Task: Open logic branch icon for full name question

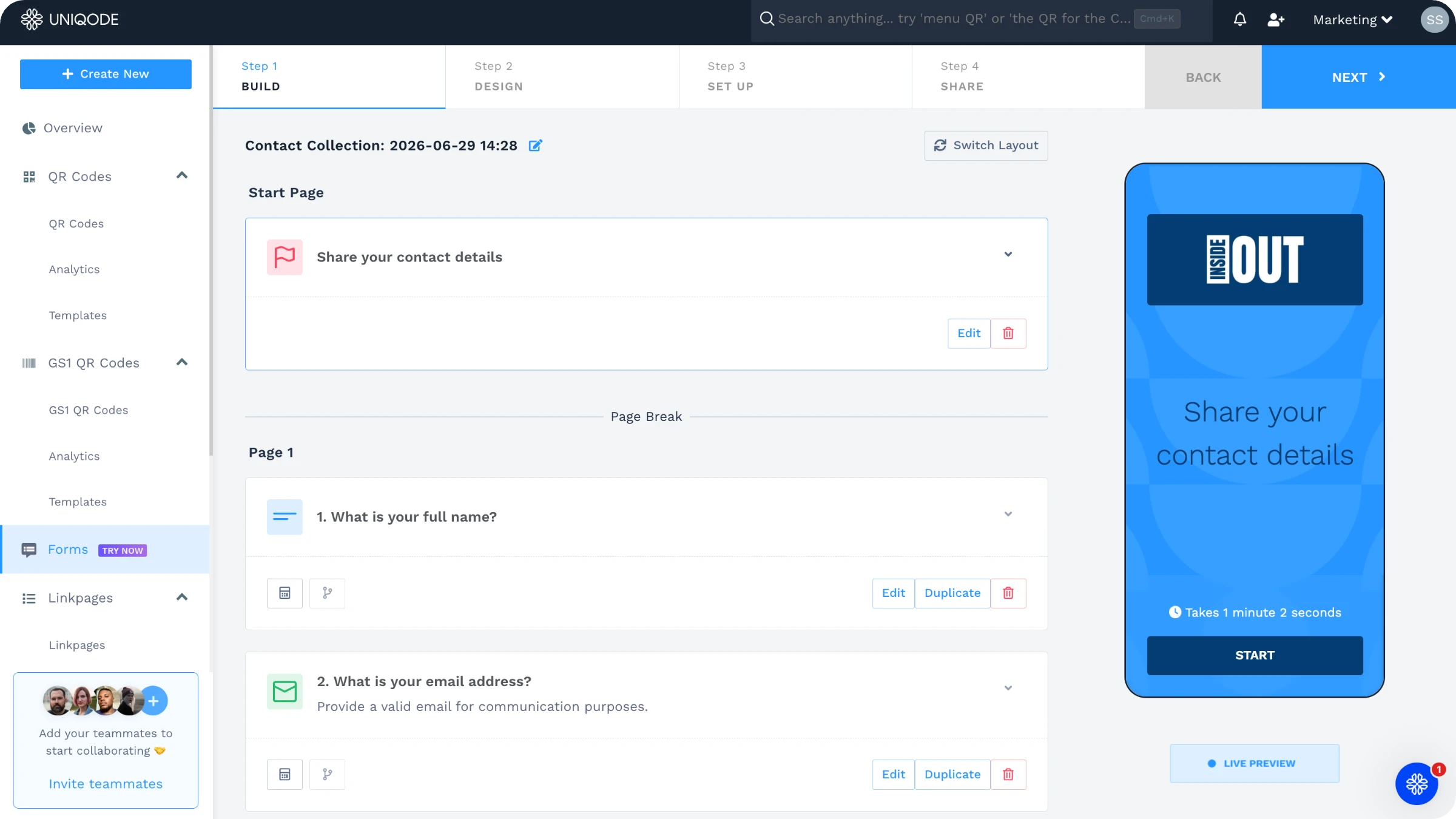Action: pyautogui.click(x=327, y=593)
